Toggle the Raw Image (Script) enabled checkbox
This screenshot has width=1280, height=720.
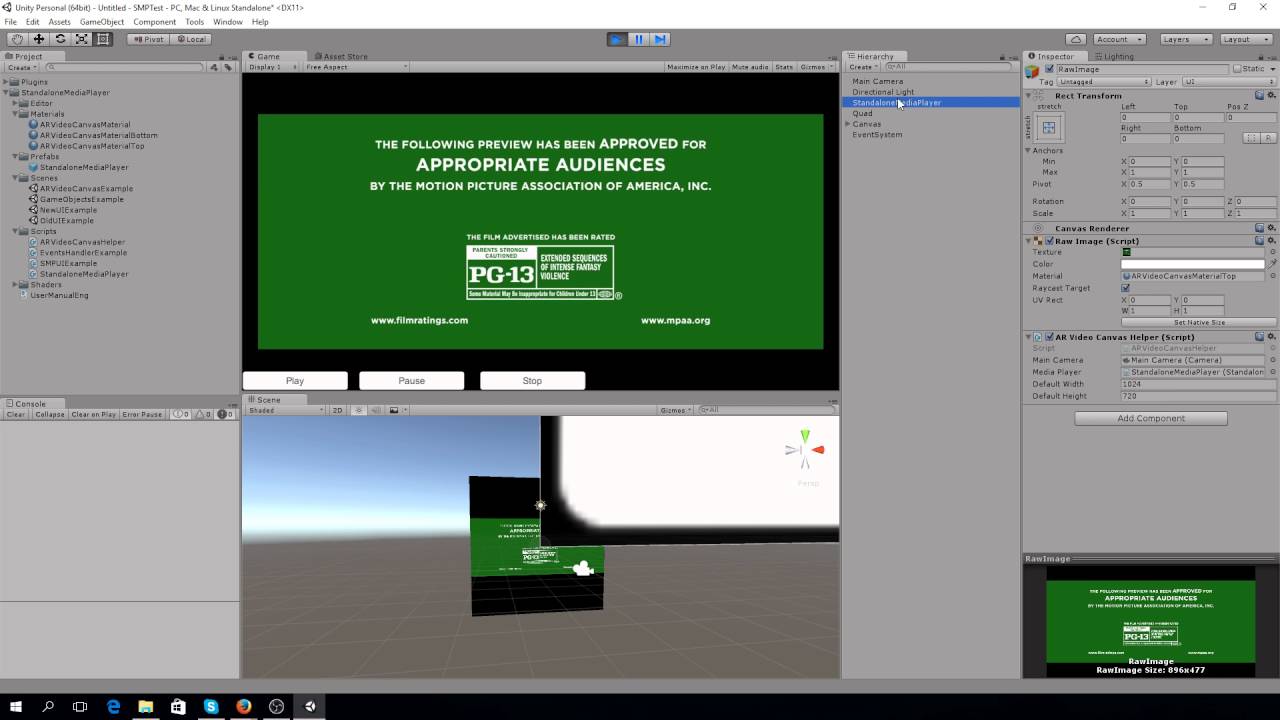(1049, 241)
